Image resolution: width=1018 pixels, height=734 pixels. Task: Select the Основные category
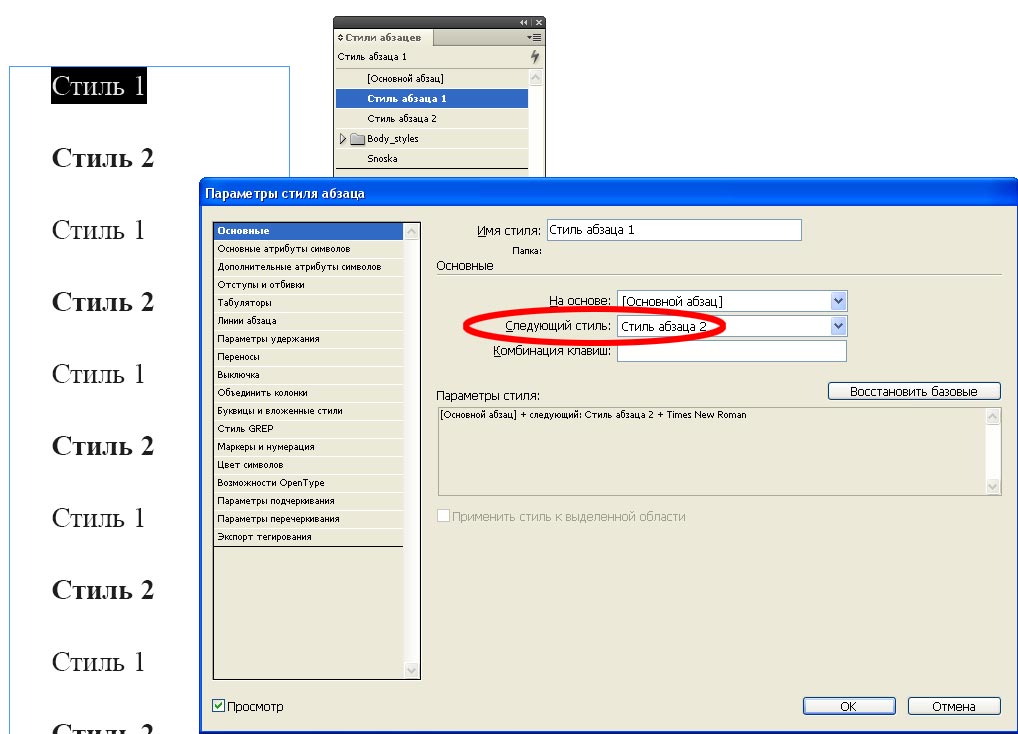coord(308,230)
